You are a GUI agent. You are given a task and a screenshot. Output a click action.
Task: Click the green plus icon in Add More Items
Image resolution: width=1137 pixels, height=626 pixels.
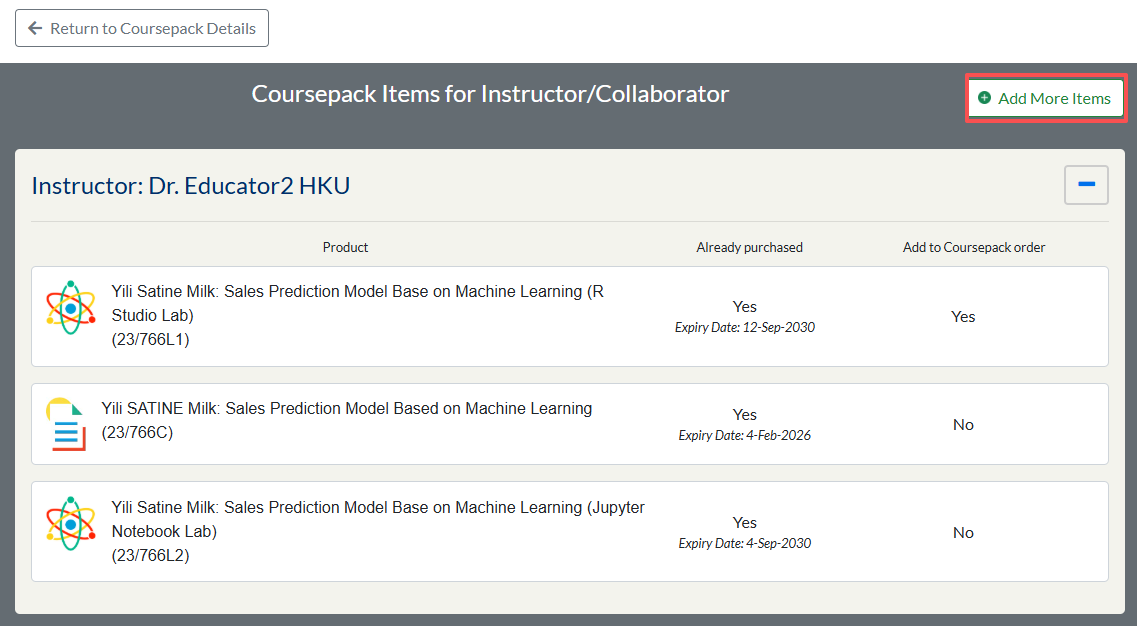[984, 98]
